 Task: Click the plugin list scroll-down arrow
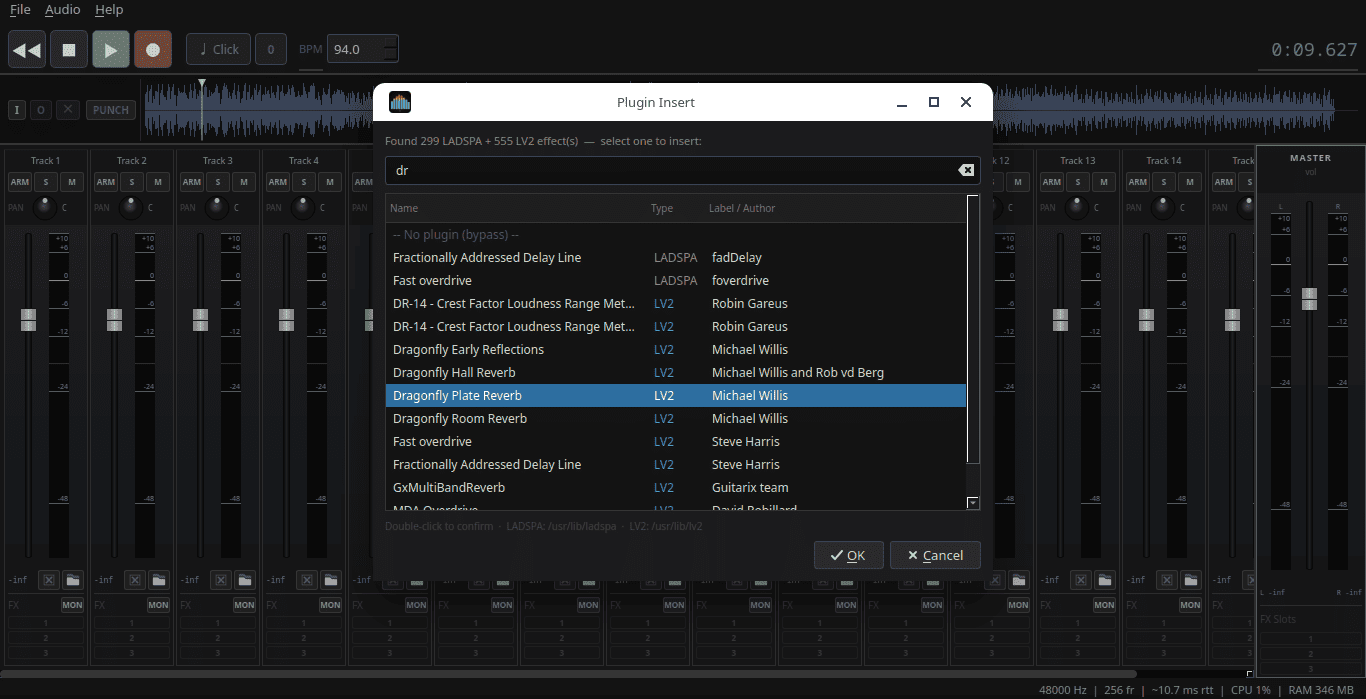click(x=973, y=503)
